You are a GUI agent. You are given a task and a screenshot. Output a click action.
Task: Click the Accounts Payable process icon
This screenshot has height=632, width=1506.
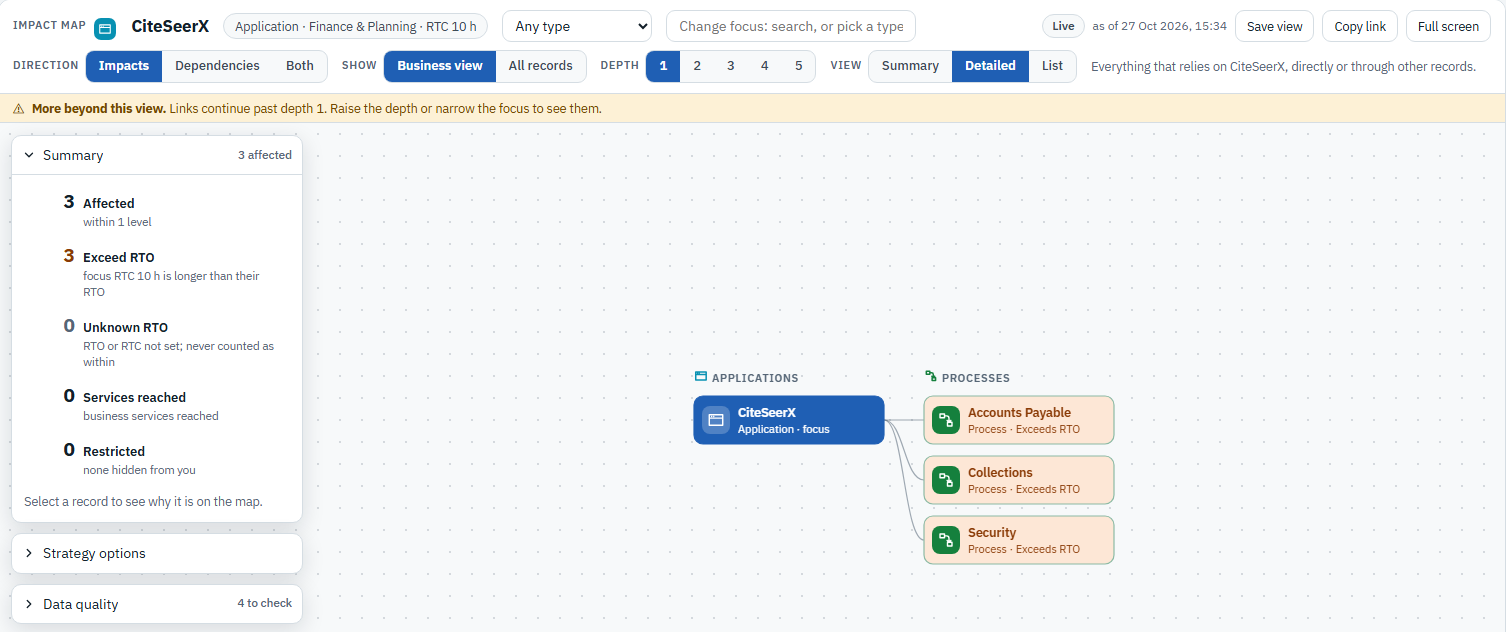pos(946,420)
